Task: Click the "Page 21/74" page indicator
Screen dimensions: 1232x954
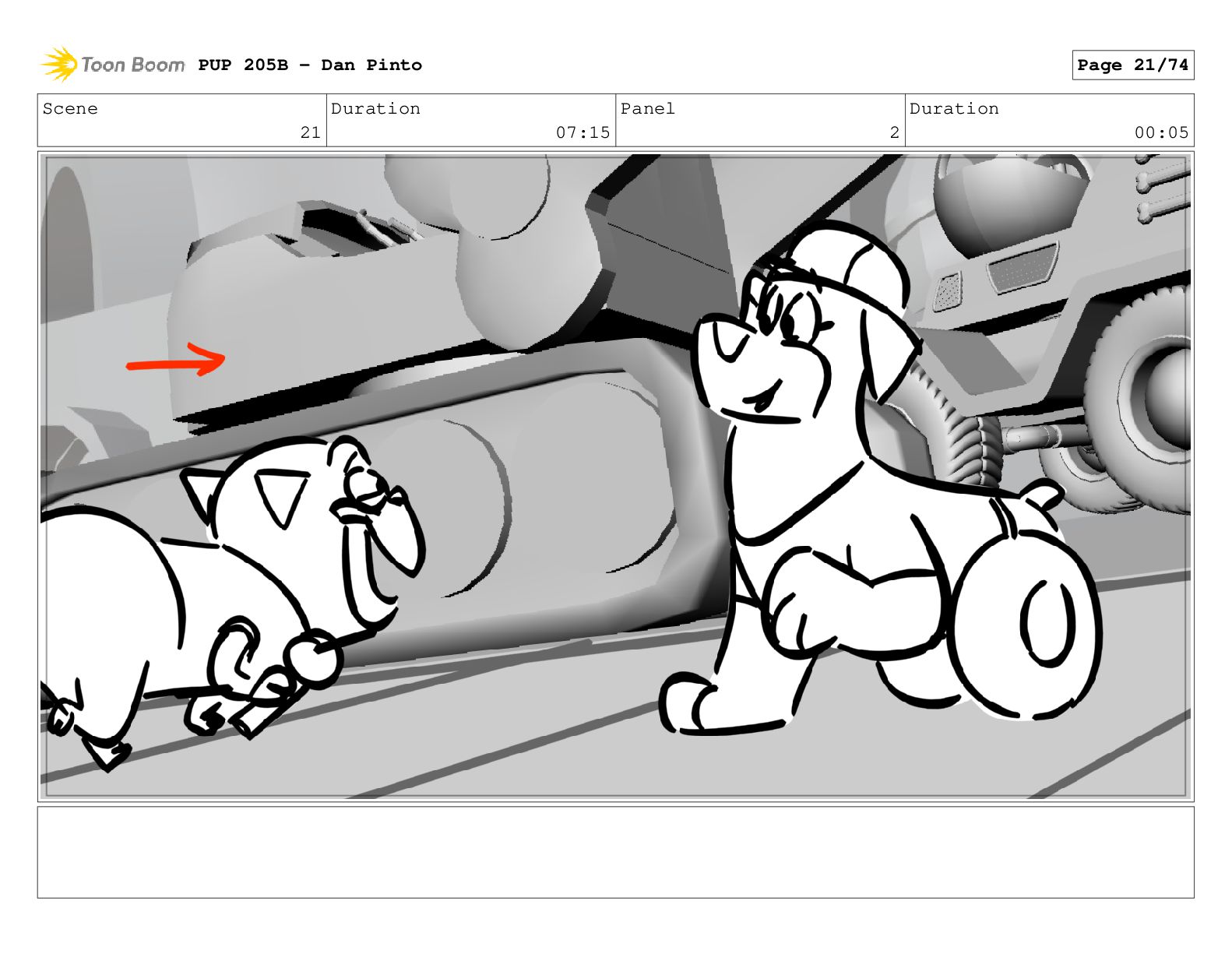Action: (1132, 65)
